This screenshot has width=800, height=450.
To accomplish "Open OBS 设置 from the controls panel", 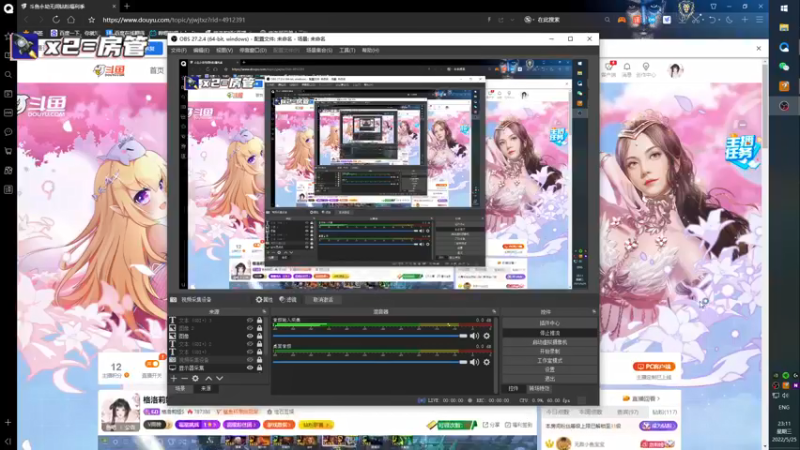I will click(549, 370).
